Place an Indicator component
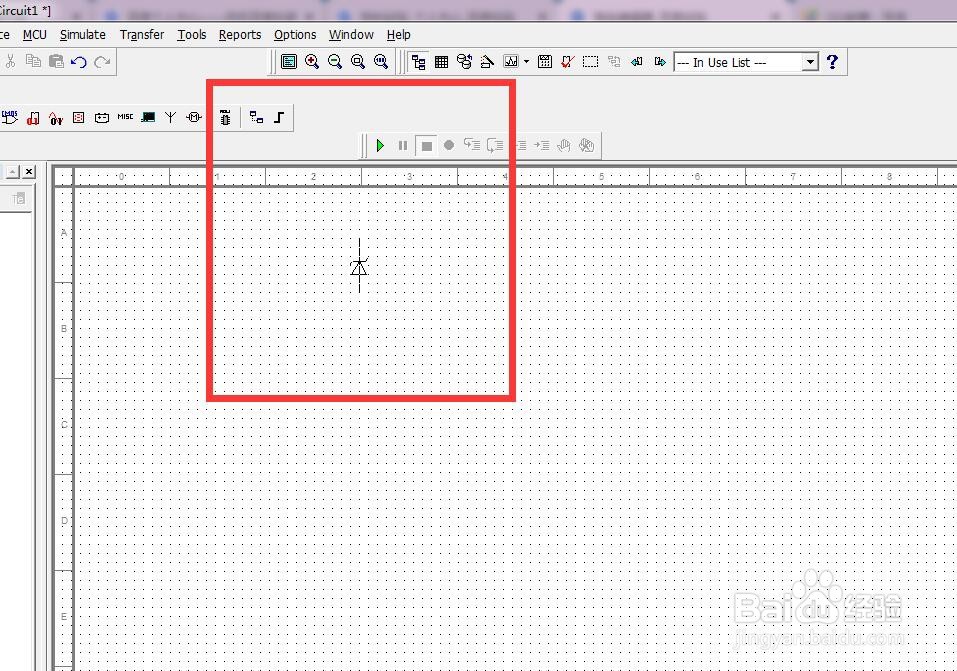Screen dimensions: 957x671 click(x=79, y=117)
